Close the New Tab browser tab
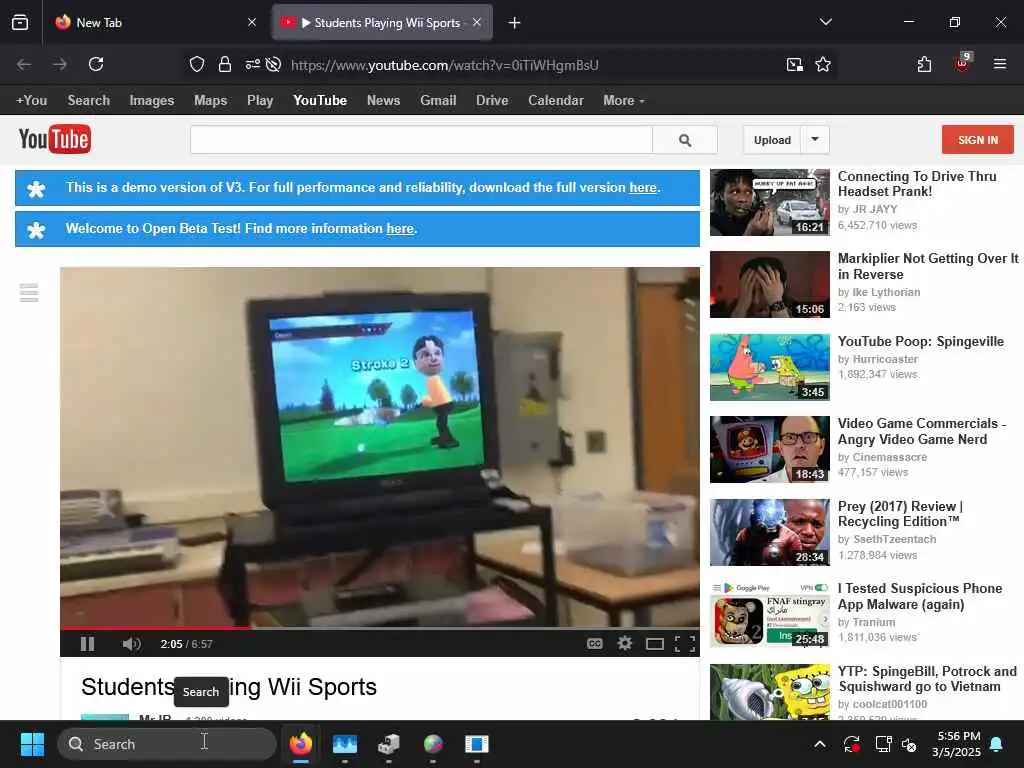This screenshot has width=1024, height=768. 252,23
